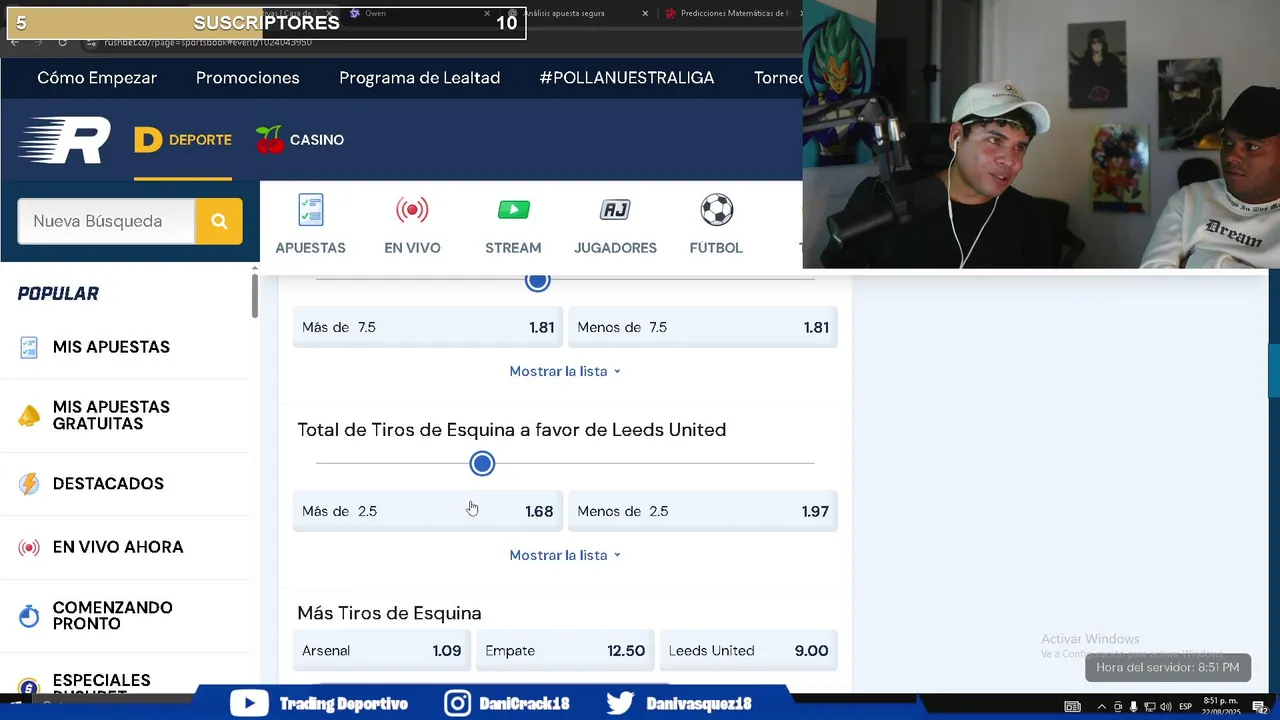Click Destacados lightning bolt icon
Viewport: 1280px width, 720px height.
pyautogui.click(x=29, y=484)
